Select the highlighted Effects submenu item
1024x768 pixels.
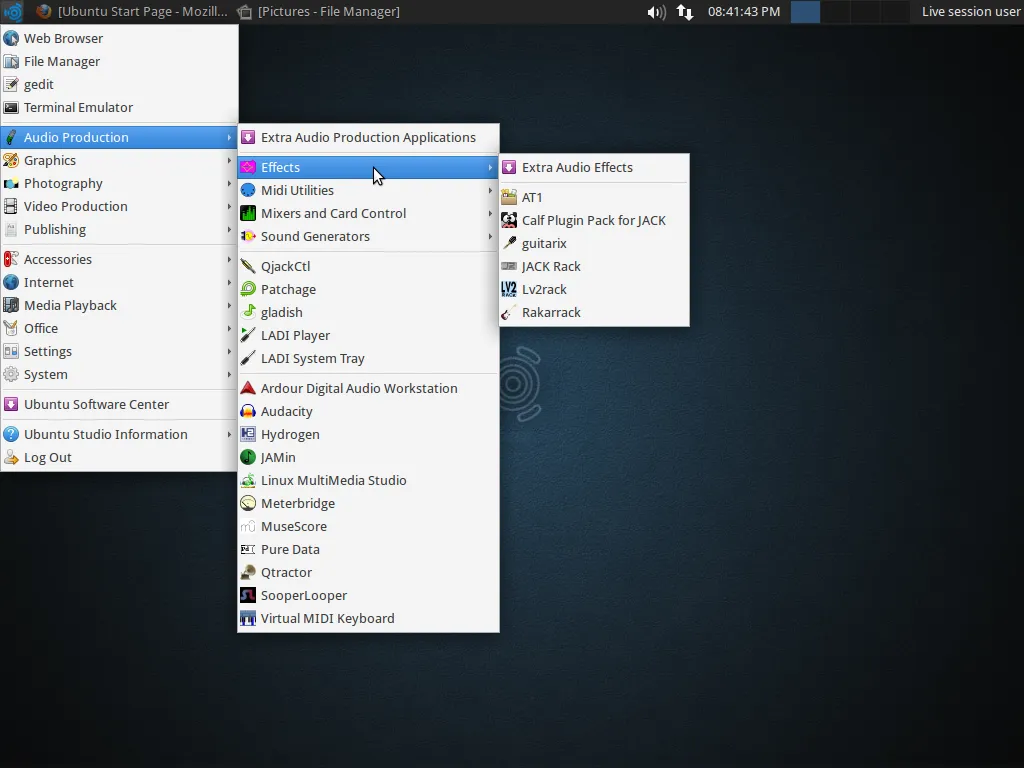pyautogui.click(x=368, y=167)
